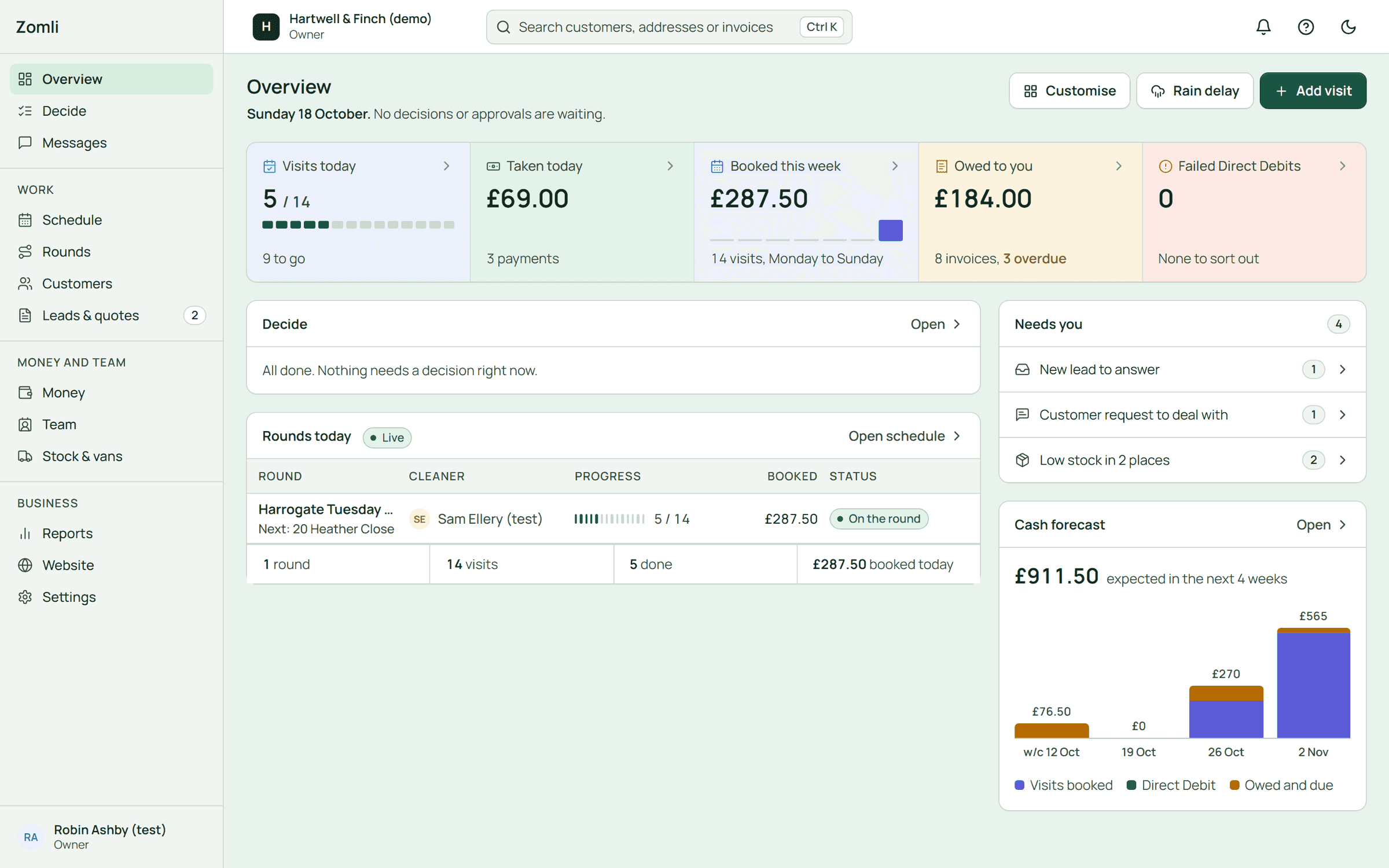This screenshot has width=1389, height=868.
Task: Open Schedule from the sidebar
Action: [111, 220]
